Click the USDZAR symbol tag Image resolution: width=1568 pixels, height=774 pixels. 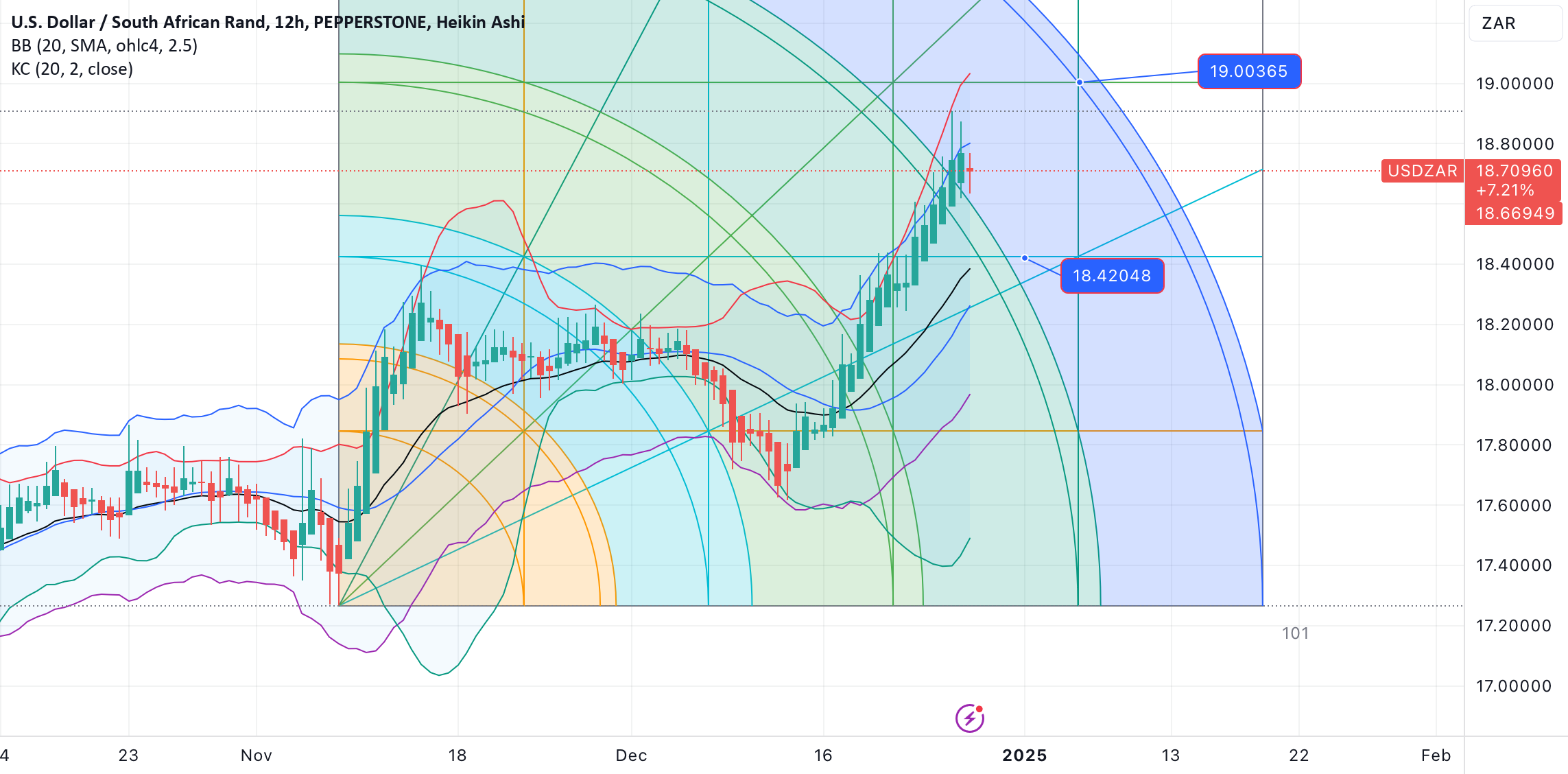point(1423,171)
